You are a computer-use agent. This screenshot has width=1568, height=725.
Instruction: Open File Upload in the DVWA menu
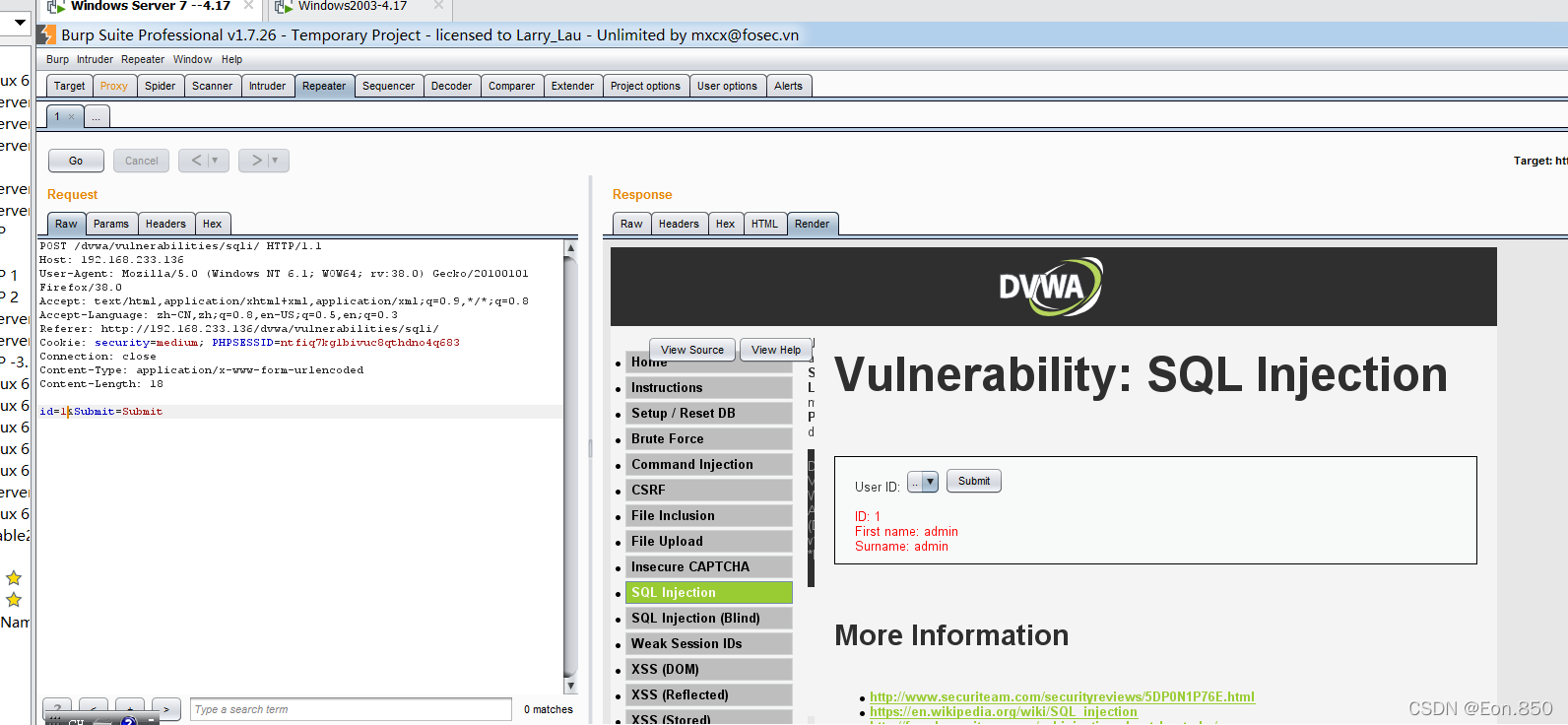coord(709,542)
